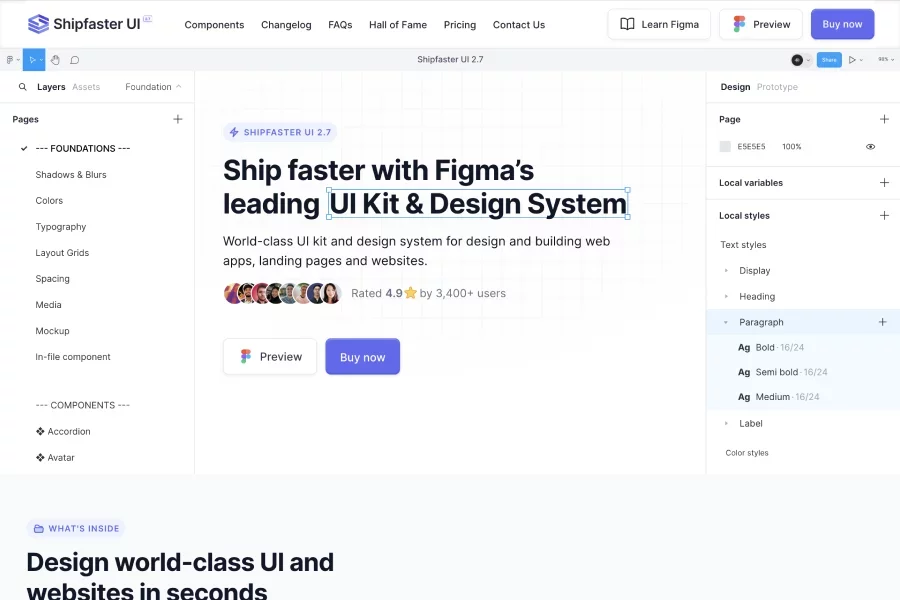Expand the Display text styles group
The image size is (900, 600).
click(726, 271)
